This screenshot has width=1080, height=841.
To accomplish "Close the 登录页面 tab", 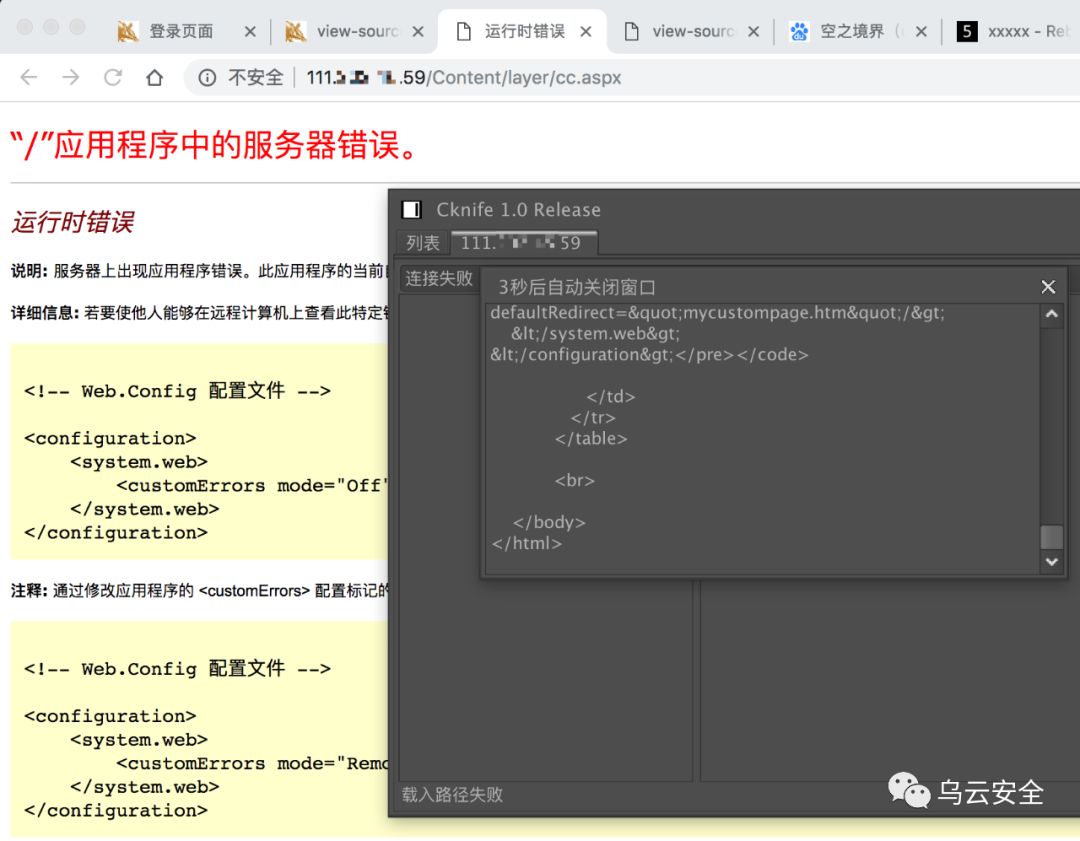I will point(250,31).
